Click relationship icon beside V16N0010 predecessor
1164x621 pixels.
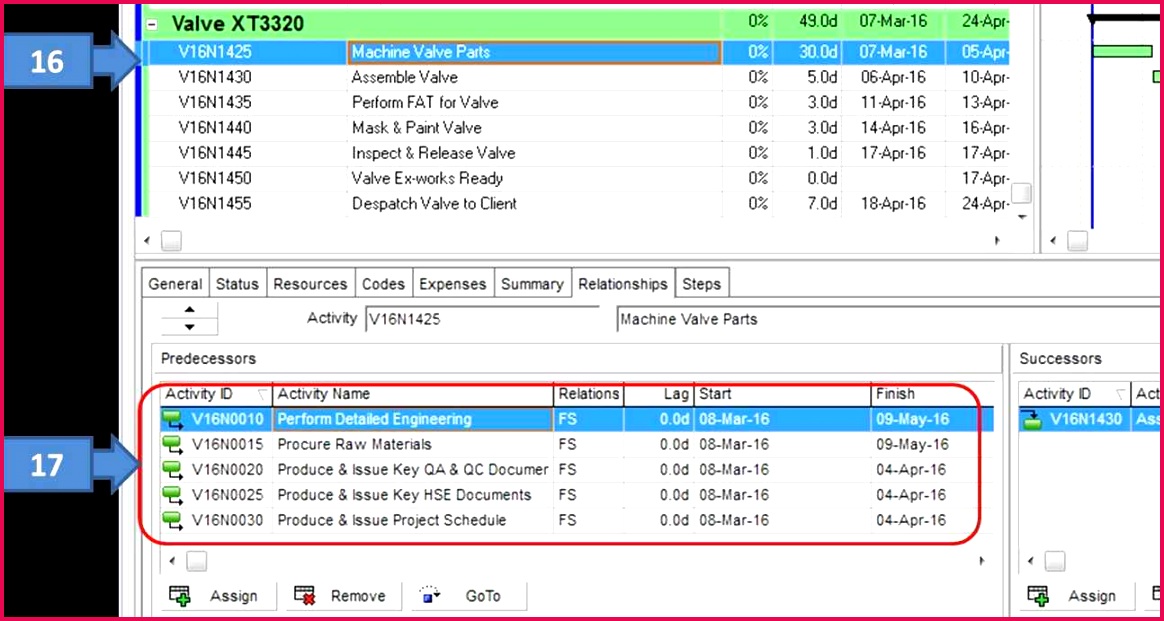coord(174,420)
